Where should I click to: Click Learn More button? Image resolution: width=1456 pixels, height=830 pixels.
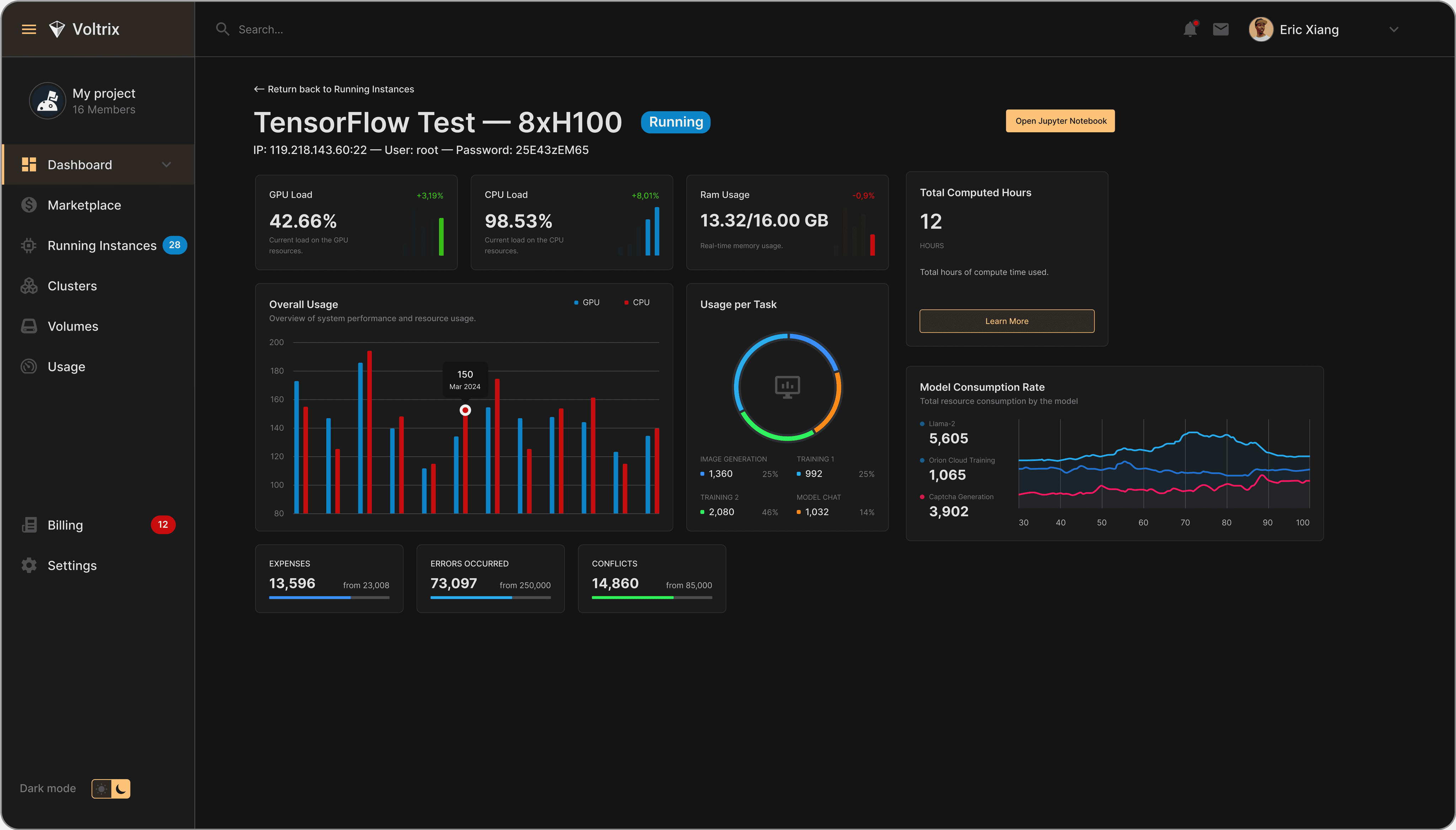click(1007, 321)
